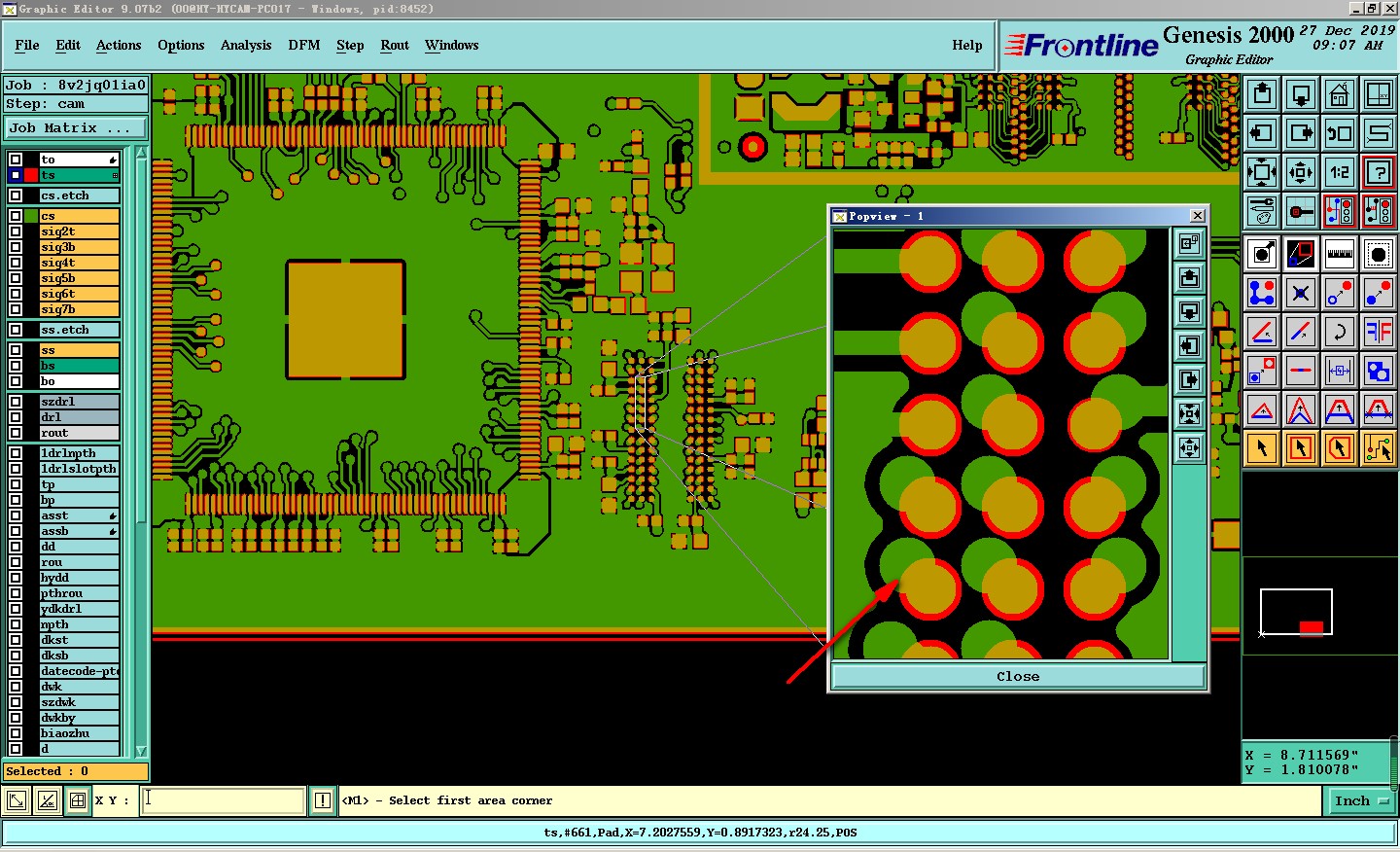The image size is (1400, 852).
Task: Click the home view icon
Action: pos(1340,94)
